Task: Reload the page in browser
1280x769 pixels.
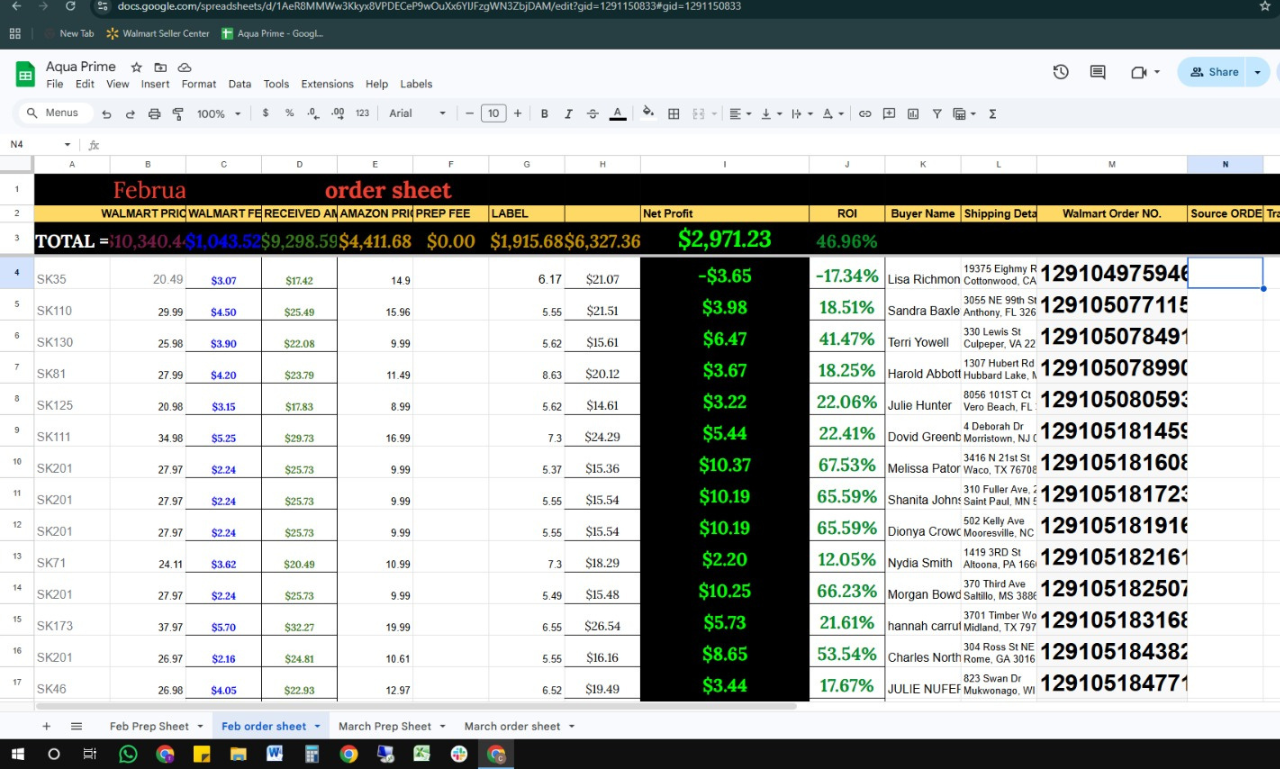Action: tap(70, 6)
